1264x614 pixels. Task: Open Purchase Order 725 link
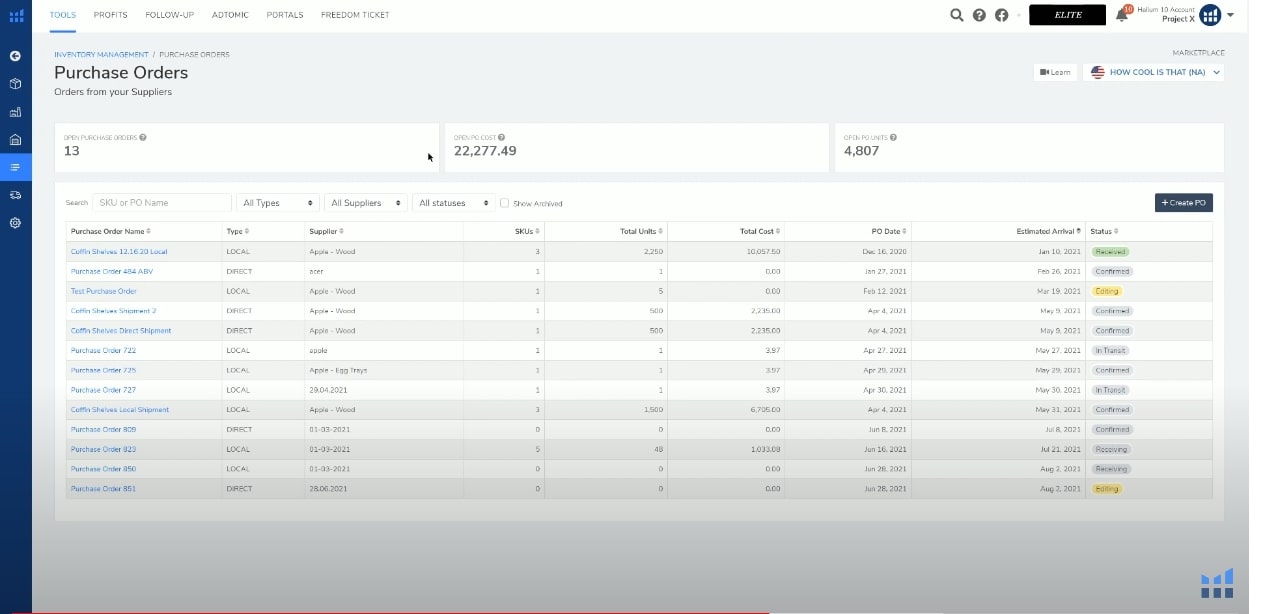pyautogui.click(x=103, y=370)
